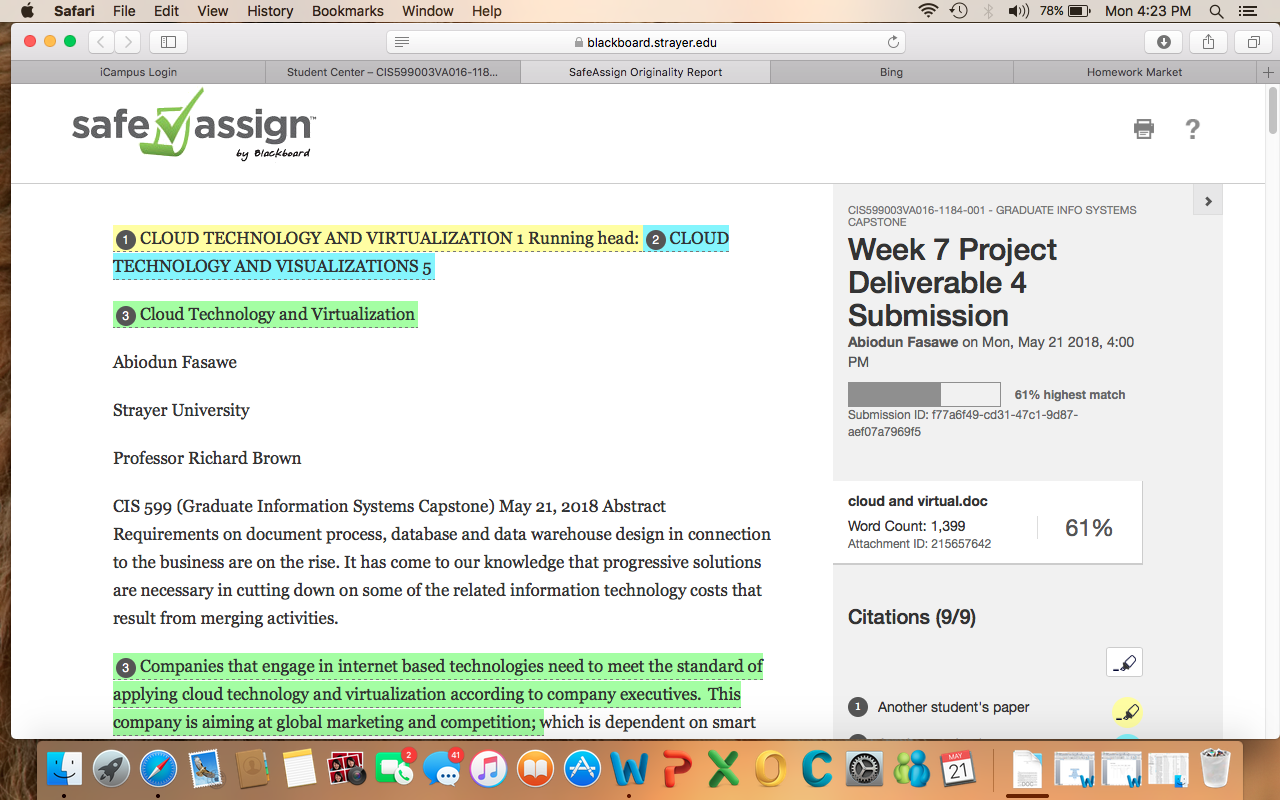Switch to the Homework Market tab

[x=1135, y=72]
